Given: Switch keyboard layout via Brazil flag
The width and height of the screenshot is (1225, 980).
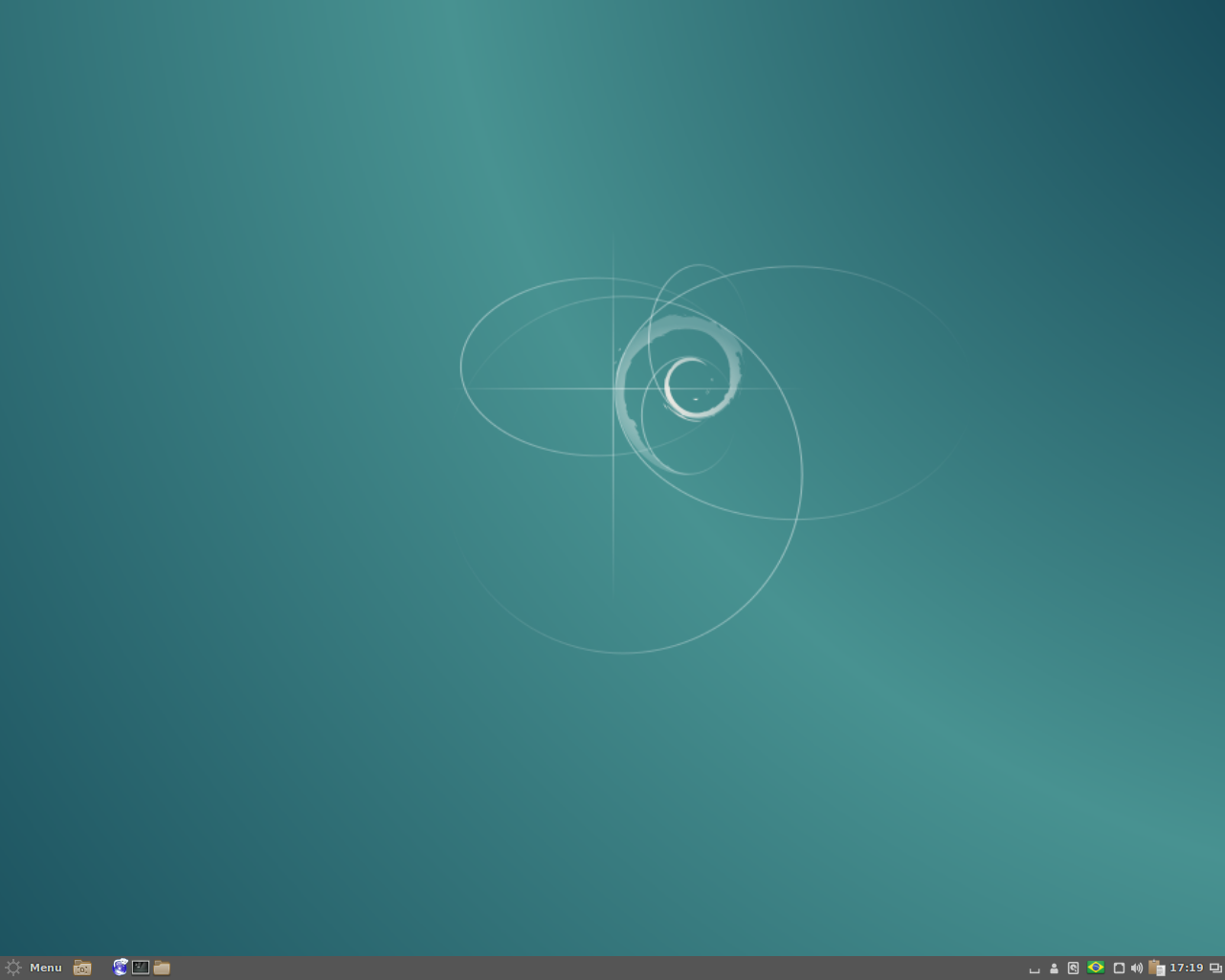Looking at the screenshot, I should [x=1096, y=968].
